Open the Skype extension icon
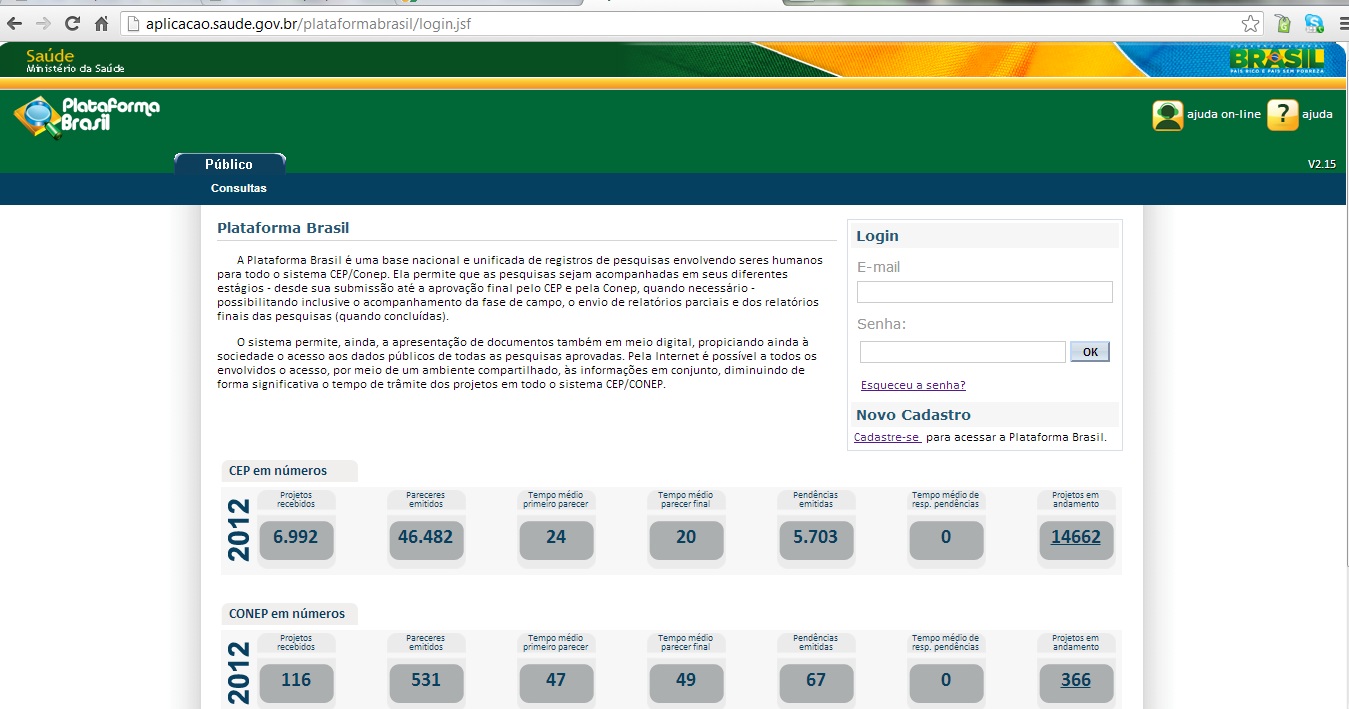1349x709 pixels. tap(1313, 23)
